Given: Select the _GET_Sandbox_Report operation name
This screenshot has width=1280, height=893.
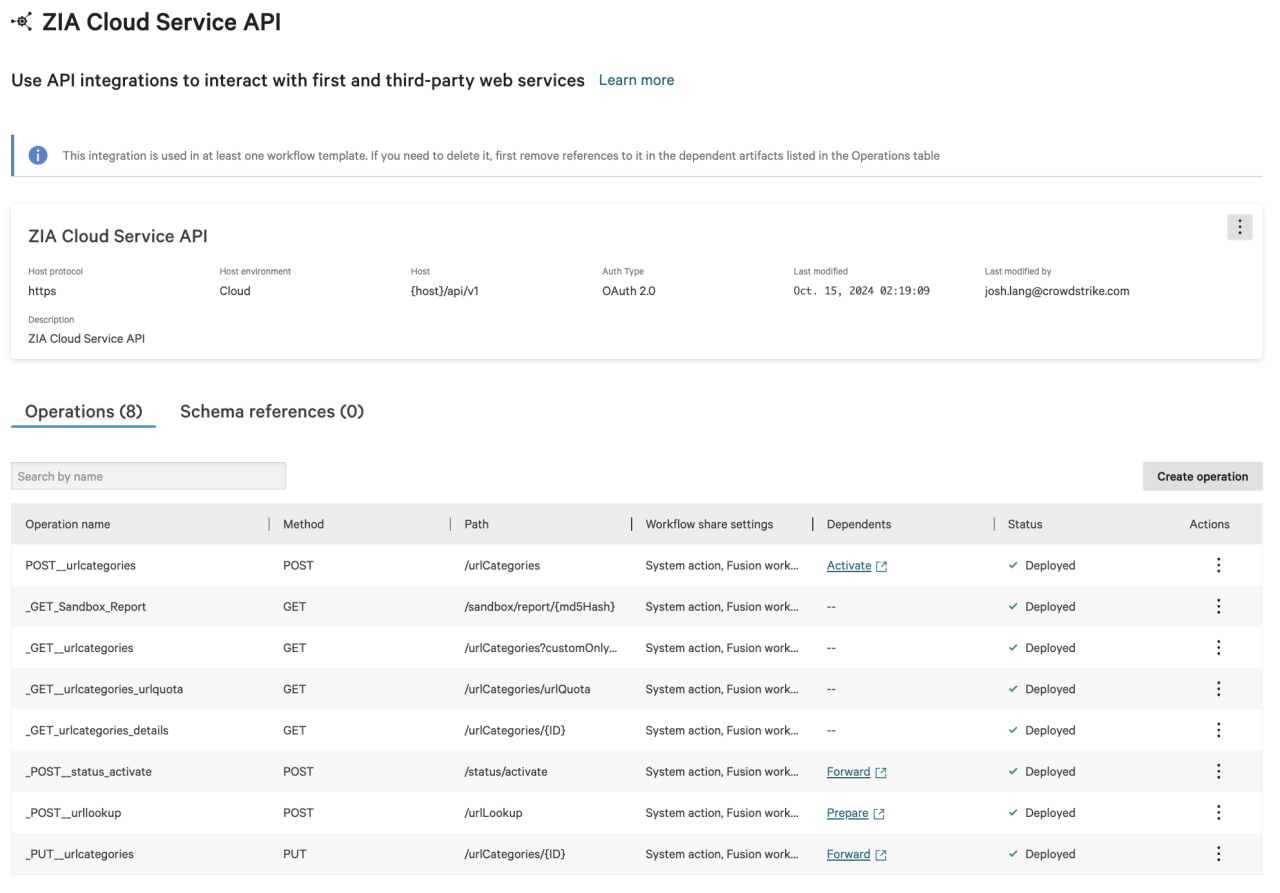Looking at the screenshot, I should tap(86, 606).
